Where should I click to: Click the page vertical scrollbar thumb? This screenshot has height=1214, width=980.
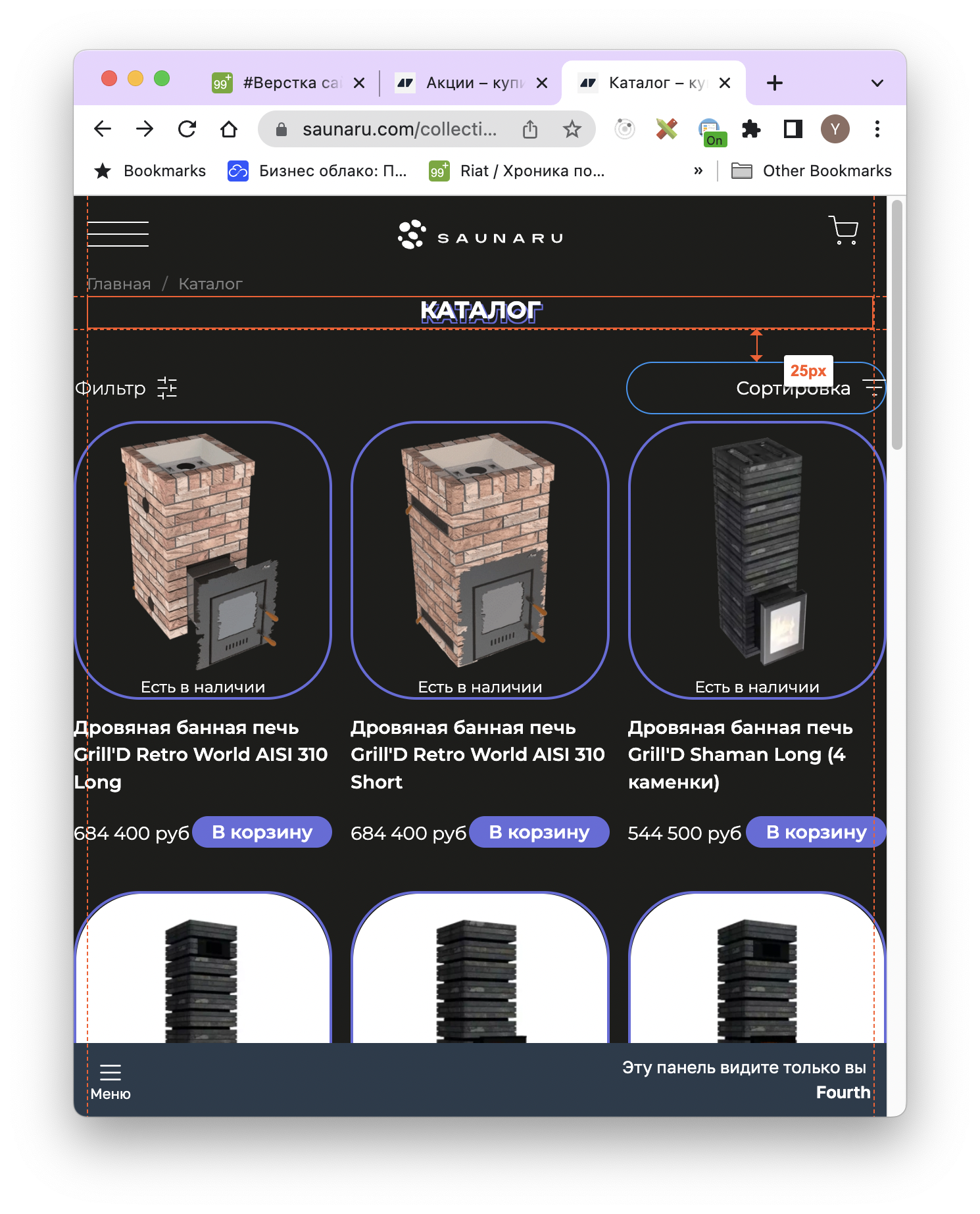897,325
